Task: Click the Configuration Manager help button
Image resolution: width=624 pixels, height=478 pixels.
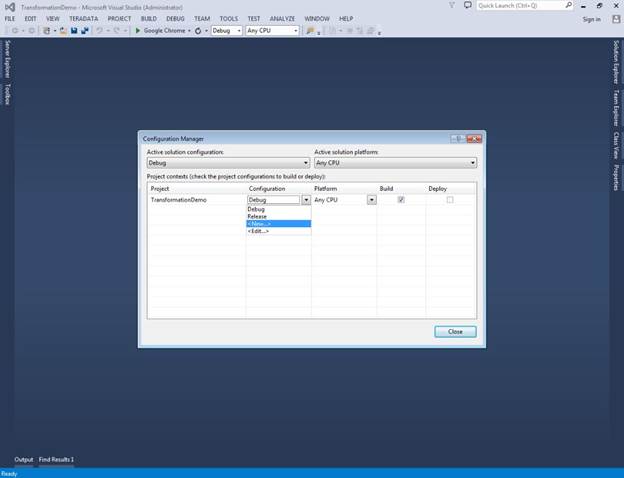Action: click(x=458, y=139)
